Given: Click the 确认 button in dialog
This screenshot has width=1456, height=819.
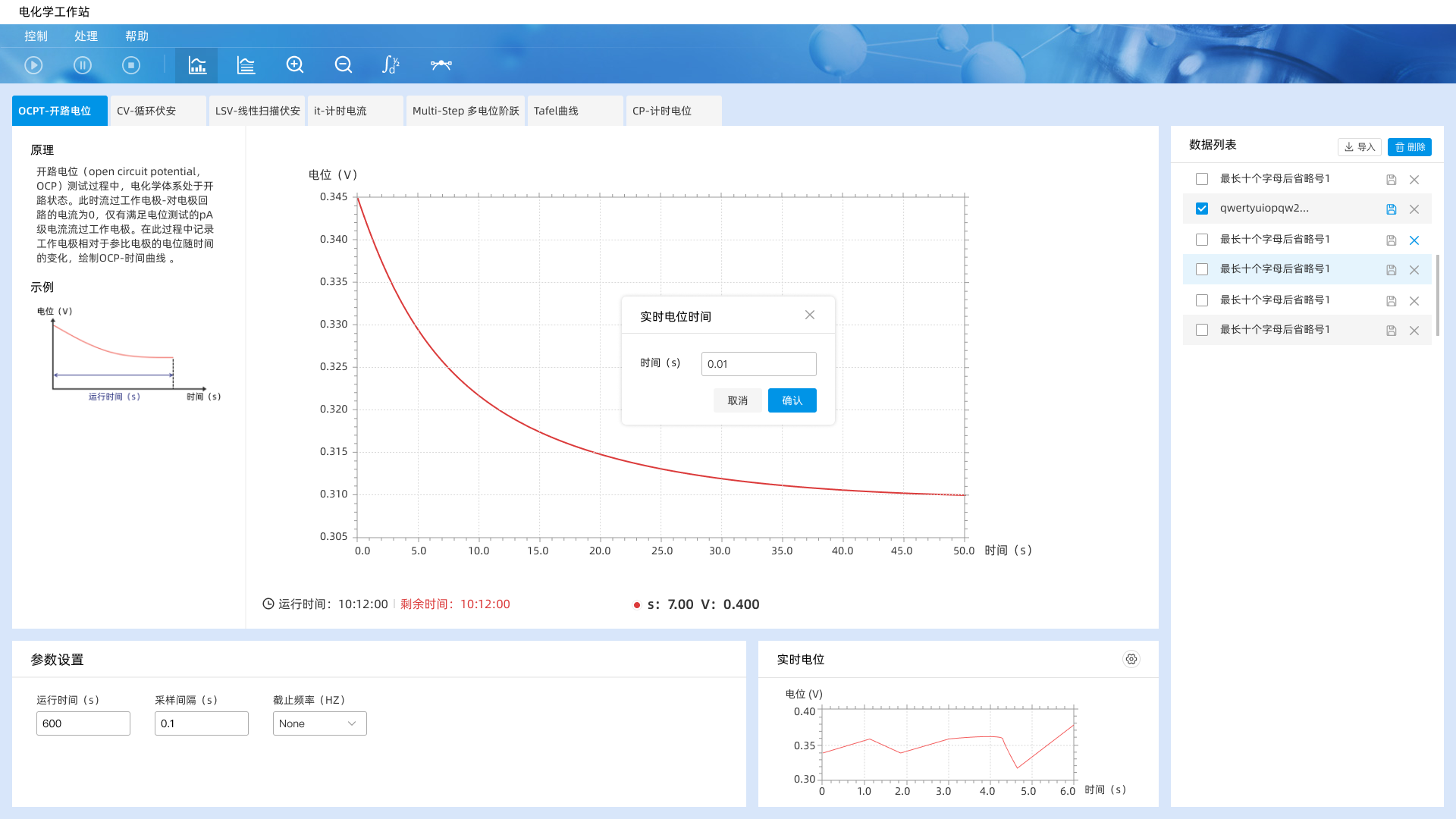Looking at the screenshot, I should pyautogui.click(x=792, y=400).
